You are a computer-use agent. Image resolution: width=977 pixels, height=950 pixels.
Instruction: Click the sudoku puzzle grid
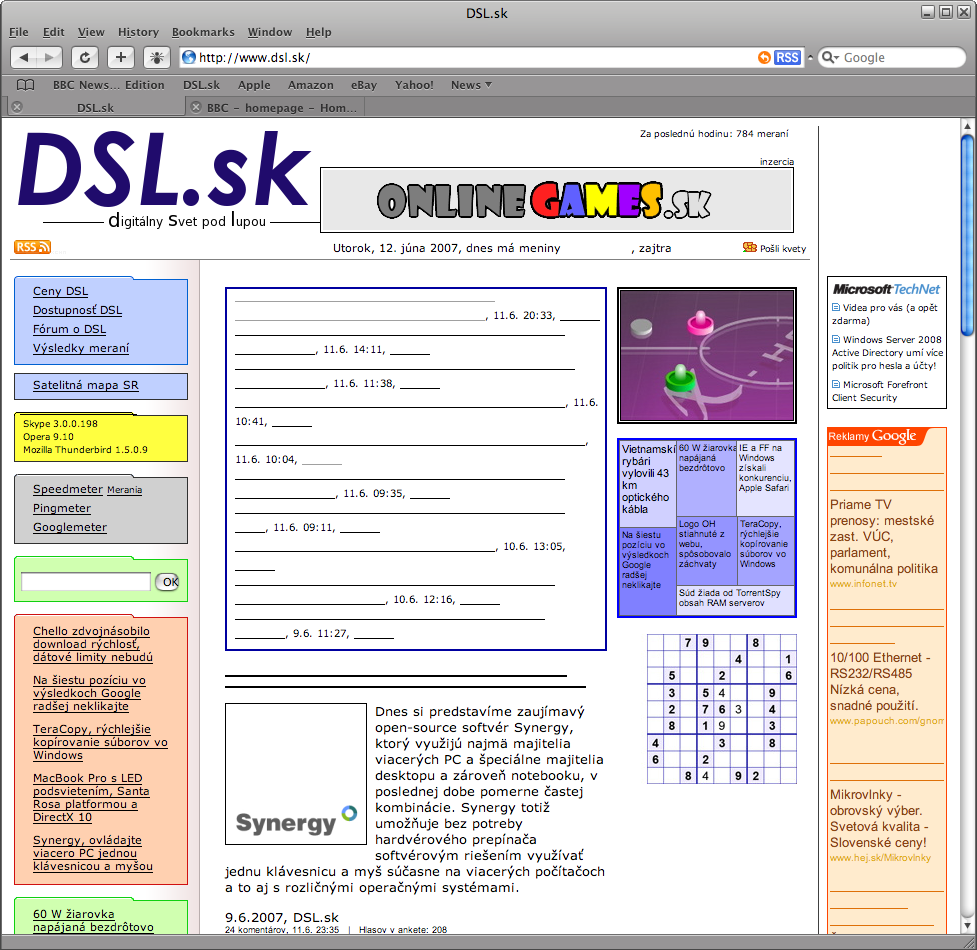tap(722, 709)
